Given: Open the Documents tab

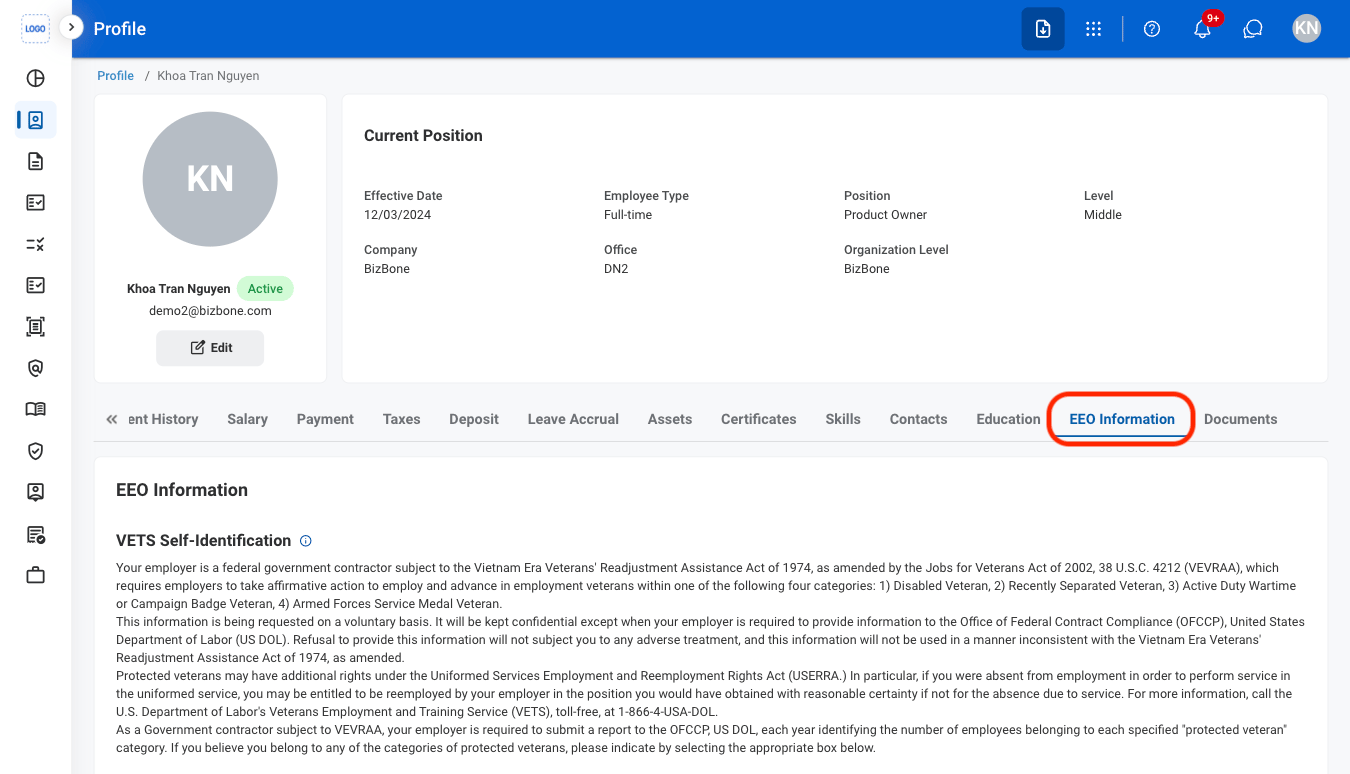Looking at the screenshot, I should (1240, 419).
